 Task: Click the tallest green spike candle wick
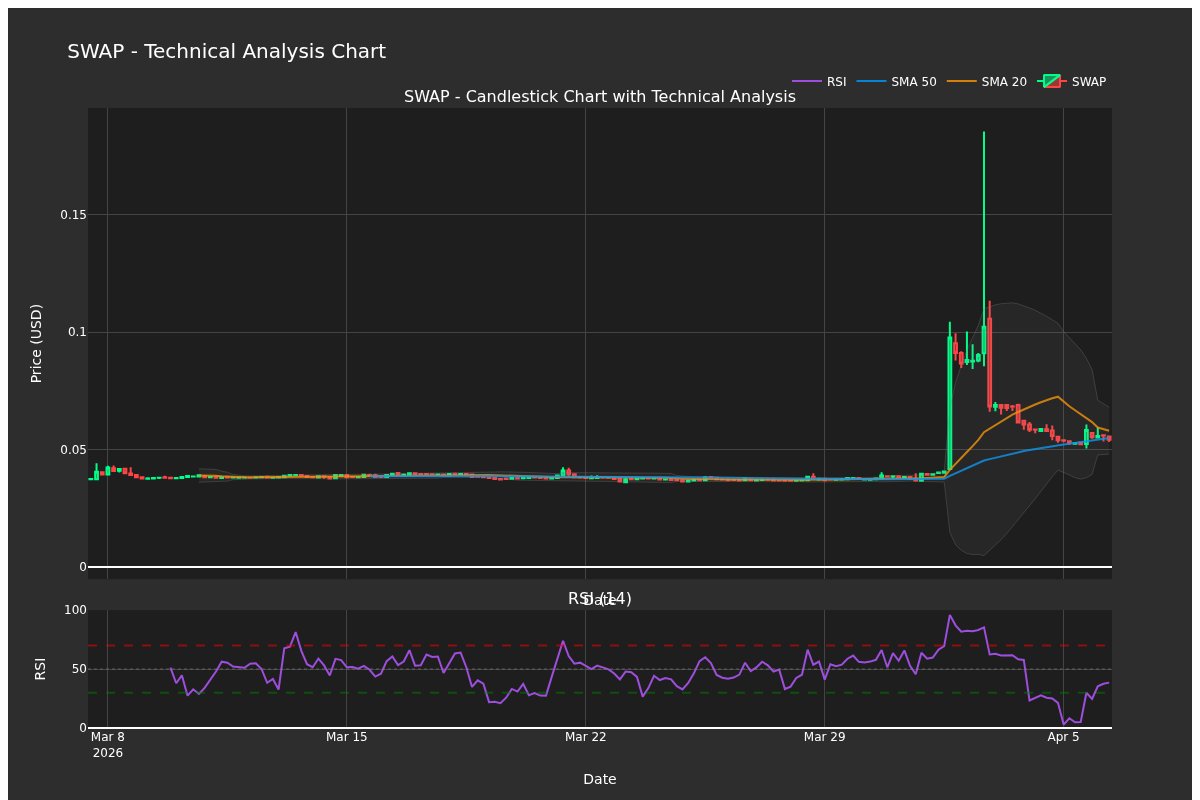click(x=984, y=228)
